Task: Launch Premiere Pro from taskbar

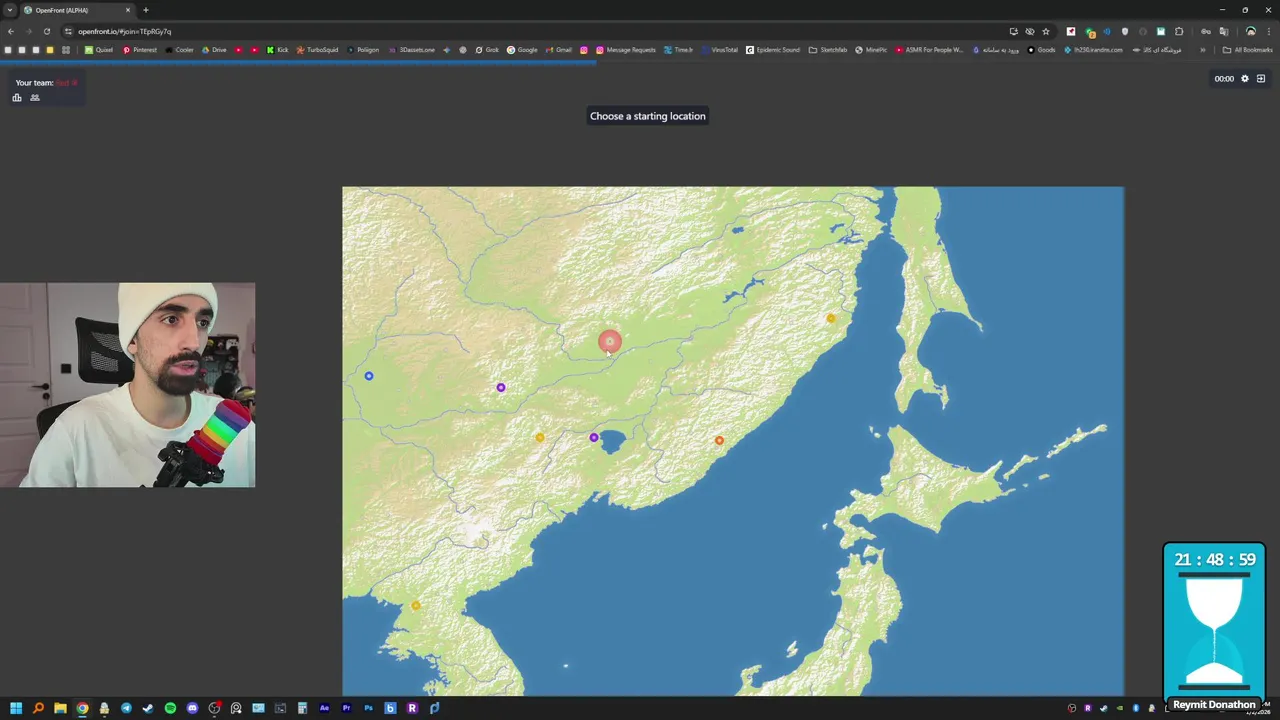Action: [x=346, y=708]
